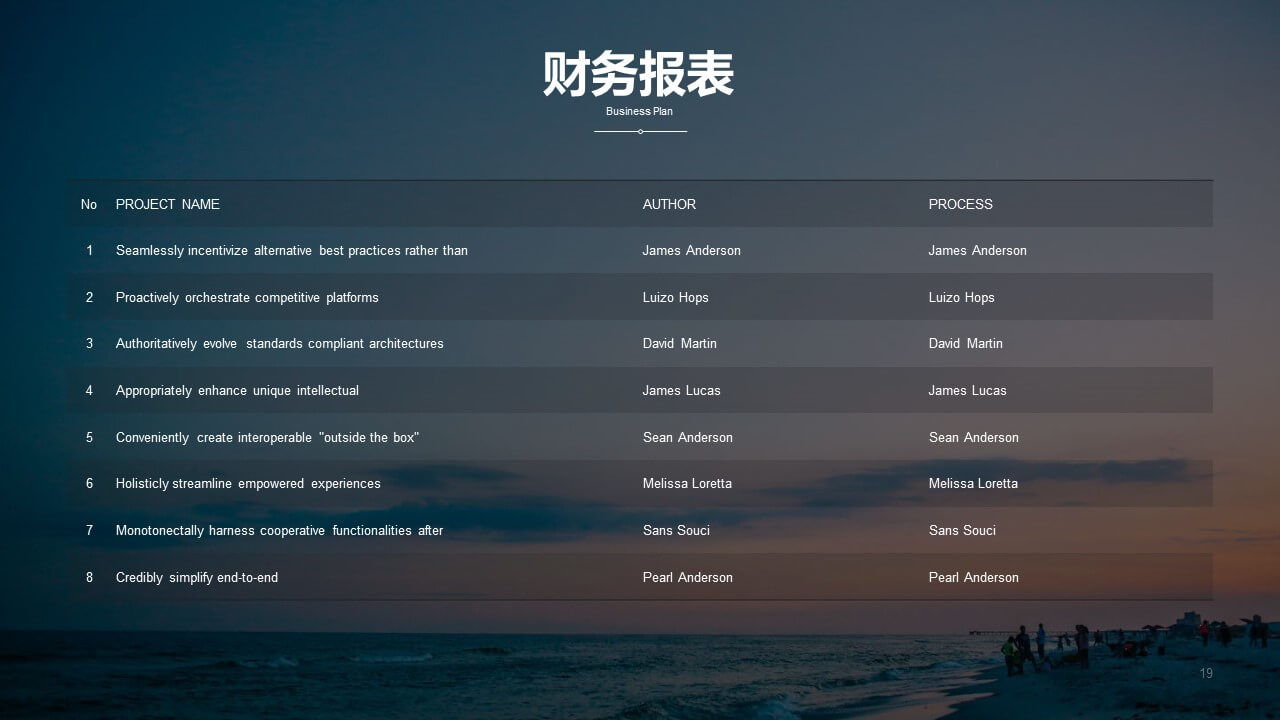Viewport: 1280px width, 720px height.
Task: Click Sean Anderson in the PROCESS column
Action: (x=974, y=437)
